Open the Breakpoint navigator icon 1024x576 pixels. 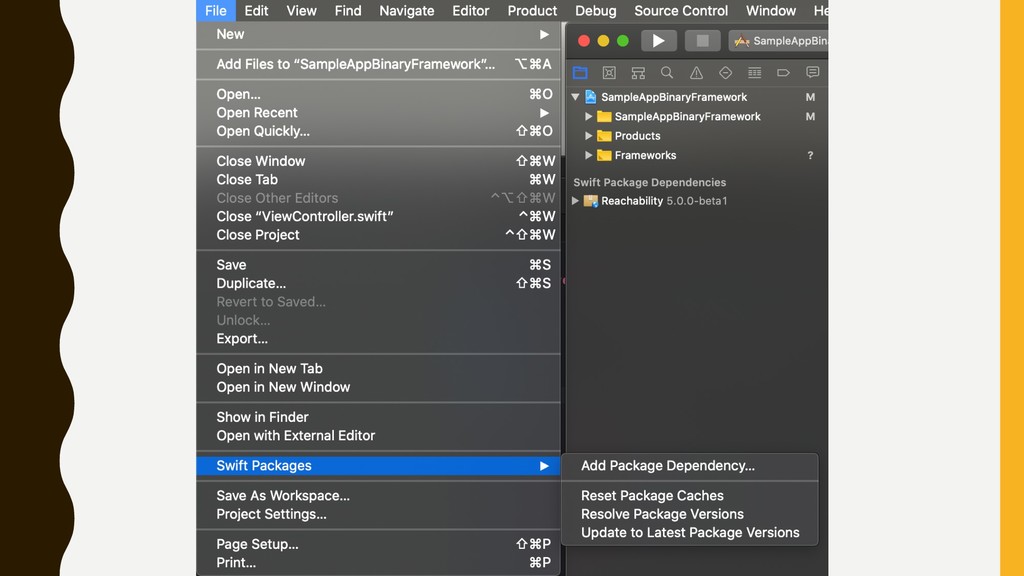tap(783, 72)
